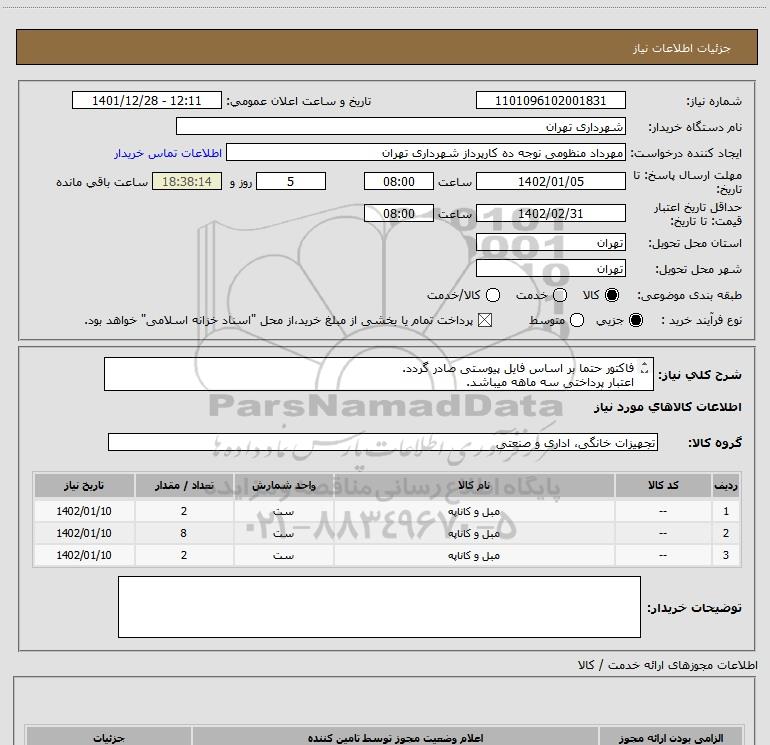Open the اطلاعات تماس خریدار link

pos(168,153)
